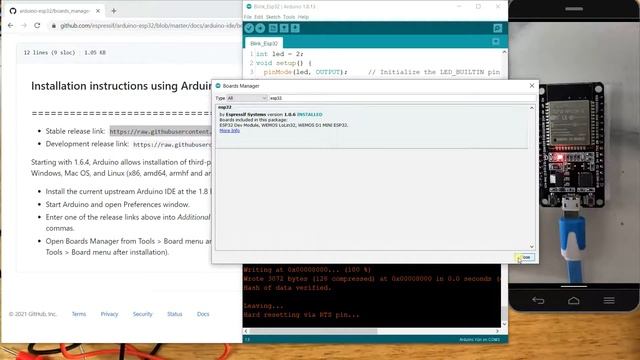Click the Open sketch up-arrow icon
Image resolution: width=640 pixels, height=360 pixels.
point(284,28)
